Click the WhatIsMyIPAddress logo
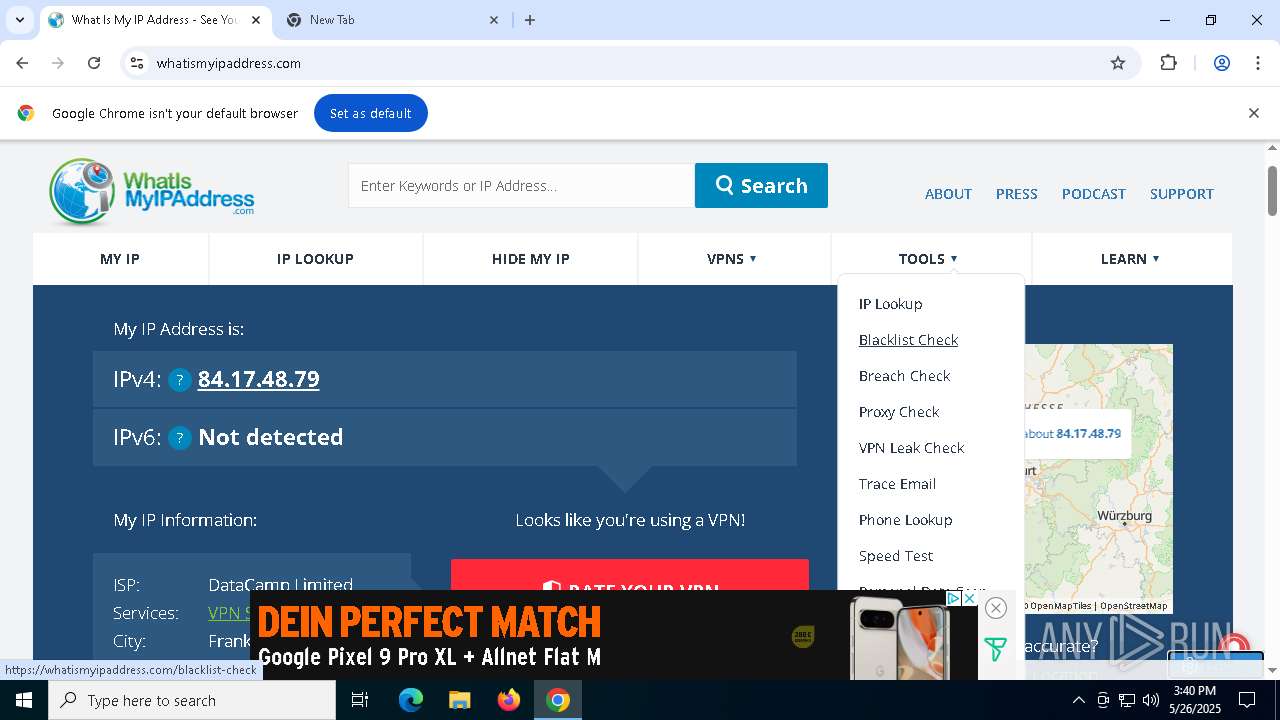 pyautogui.click(x=151, y=191)
